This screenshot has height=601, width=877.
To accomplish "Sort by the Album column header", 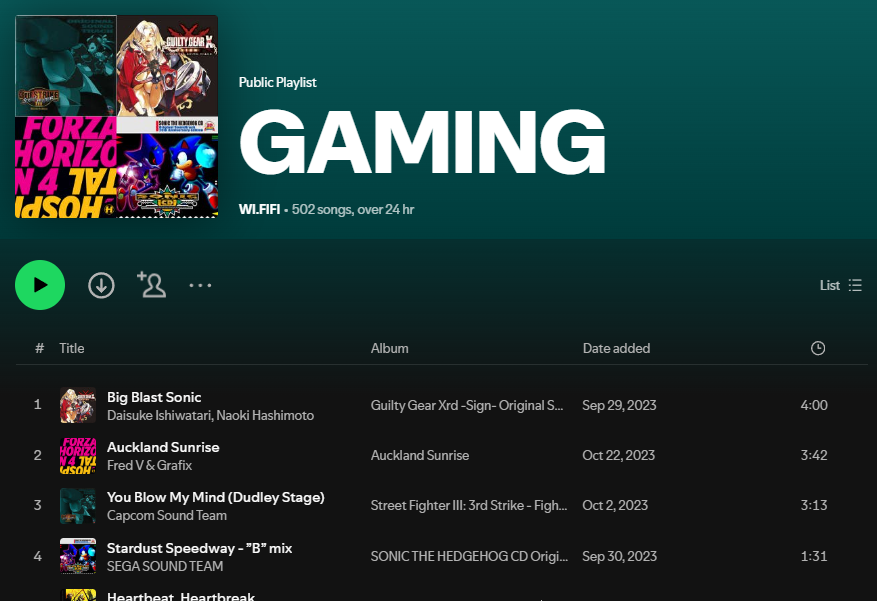I will (x=389, y=348).
